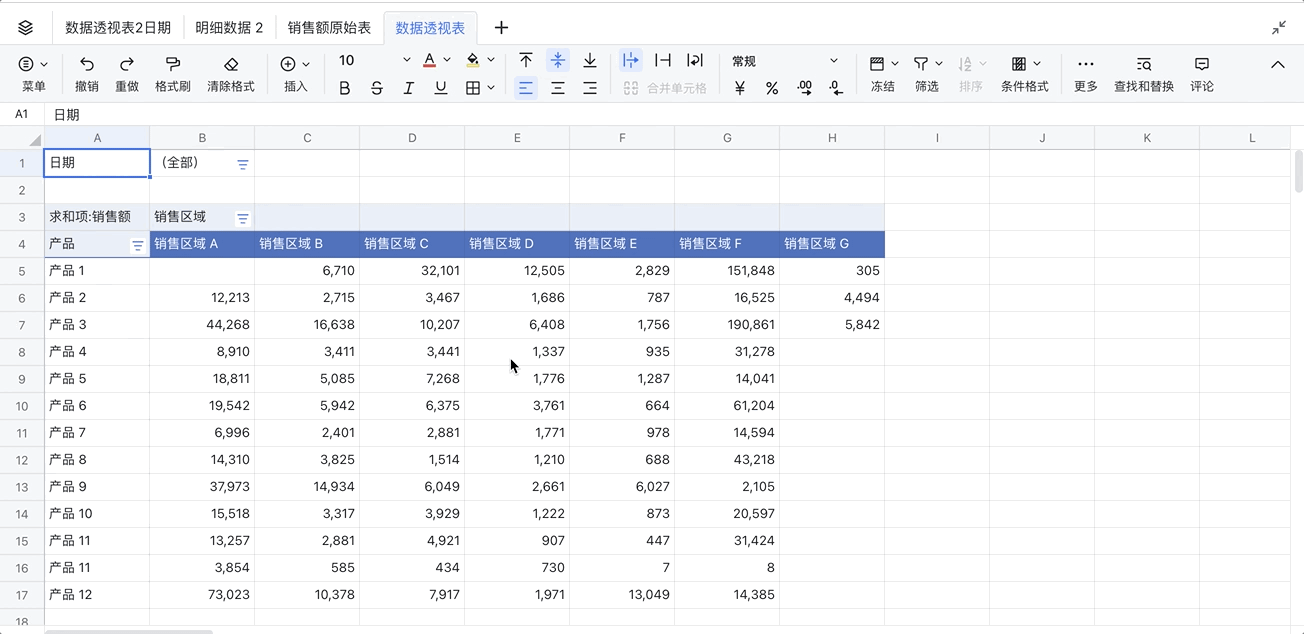Image resolution: width=1304 pixels, height=634 pixels.
Task: Open the 筛选 filter dropdown
Action: (927, 74)
